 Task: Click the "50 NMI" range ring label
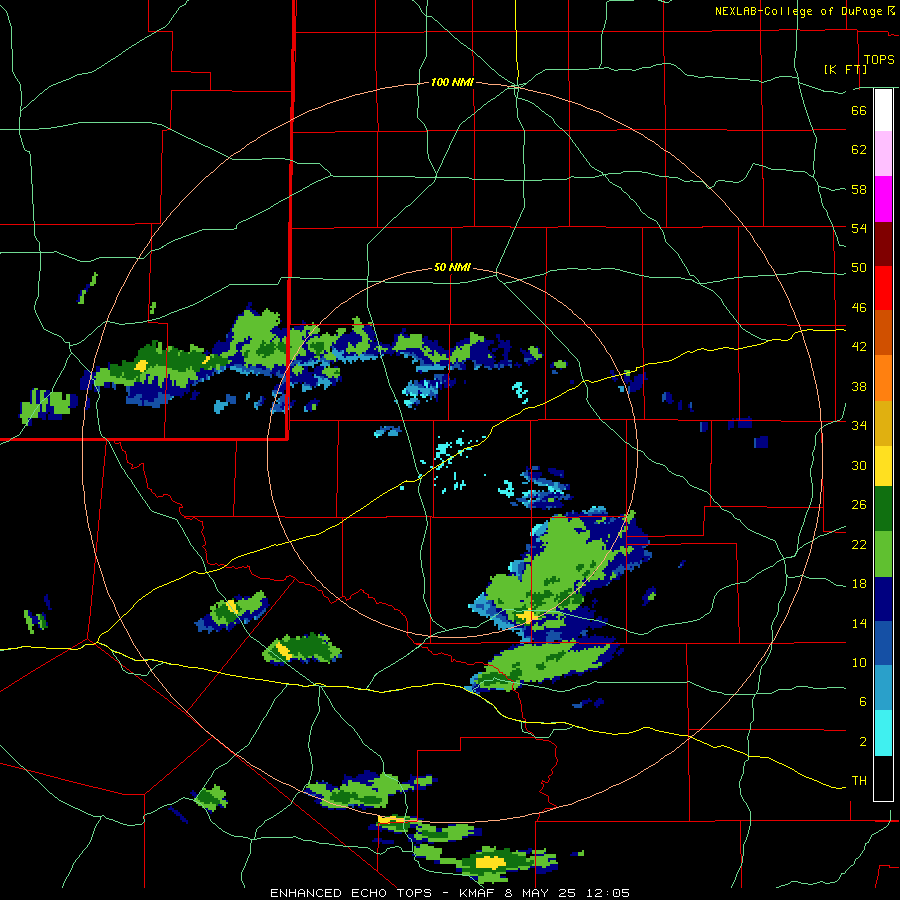452,267
